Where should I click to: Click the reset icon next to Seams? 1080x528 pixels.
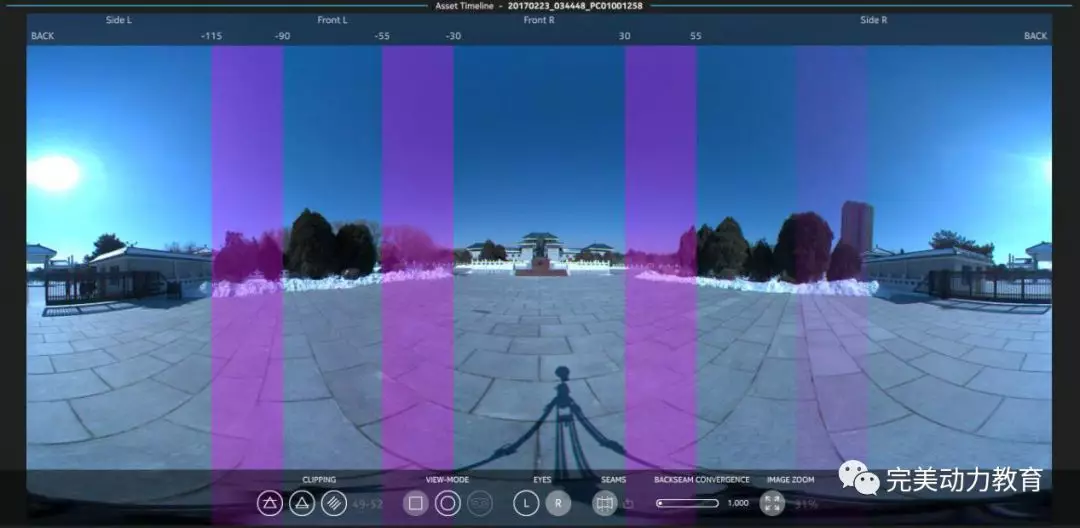click(x=629, y=503)
